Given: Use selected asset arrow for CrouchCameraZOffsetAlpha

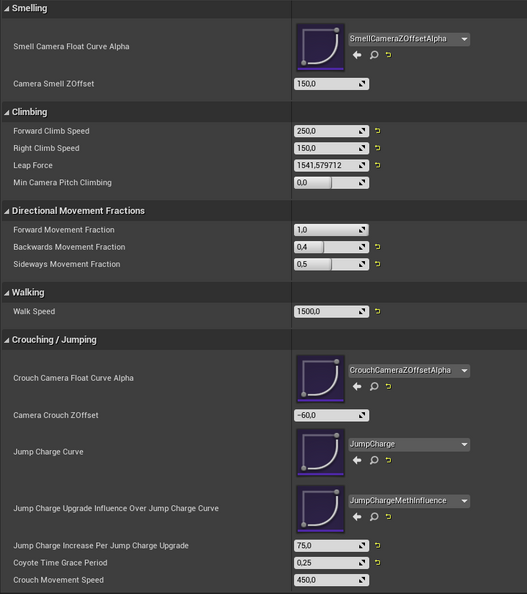Looking at the screenshot, I should [357, 386].
